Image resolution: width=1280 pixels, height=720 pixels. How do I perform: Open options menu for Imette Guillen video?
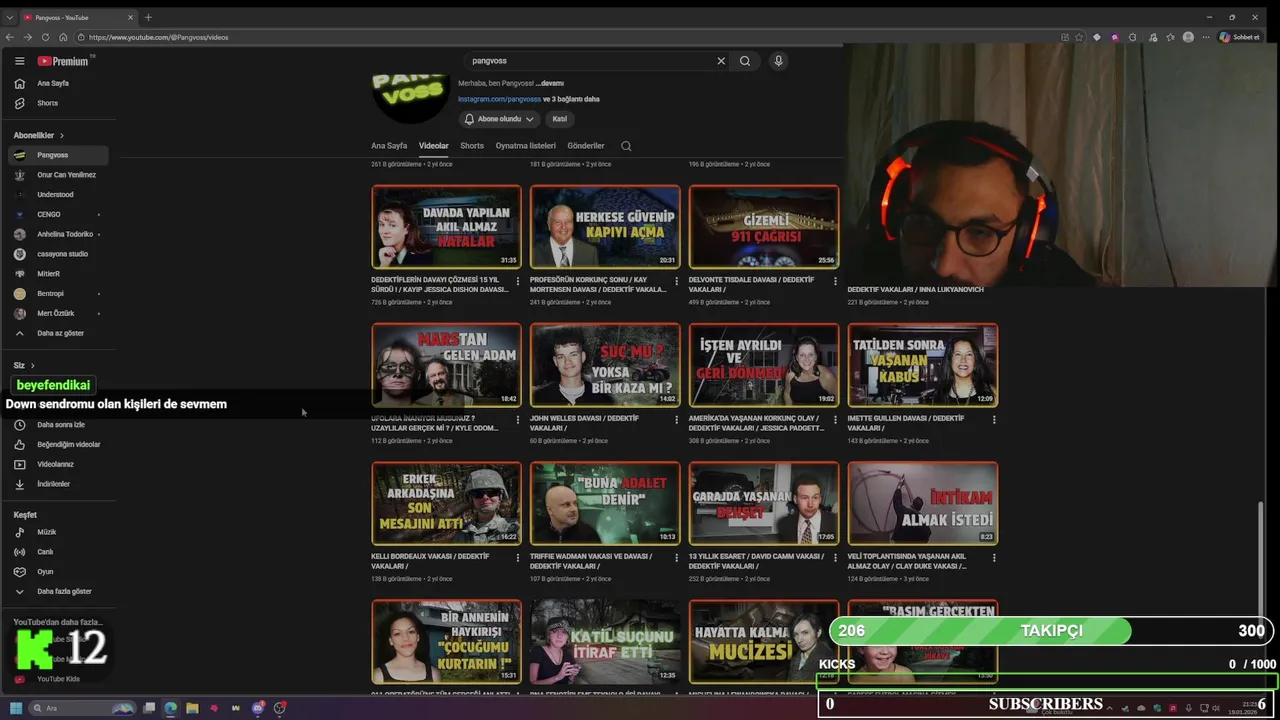tap(994, 420)
